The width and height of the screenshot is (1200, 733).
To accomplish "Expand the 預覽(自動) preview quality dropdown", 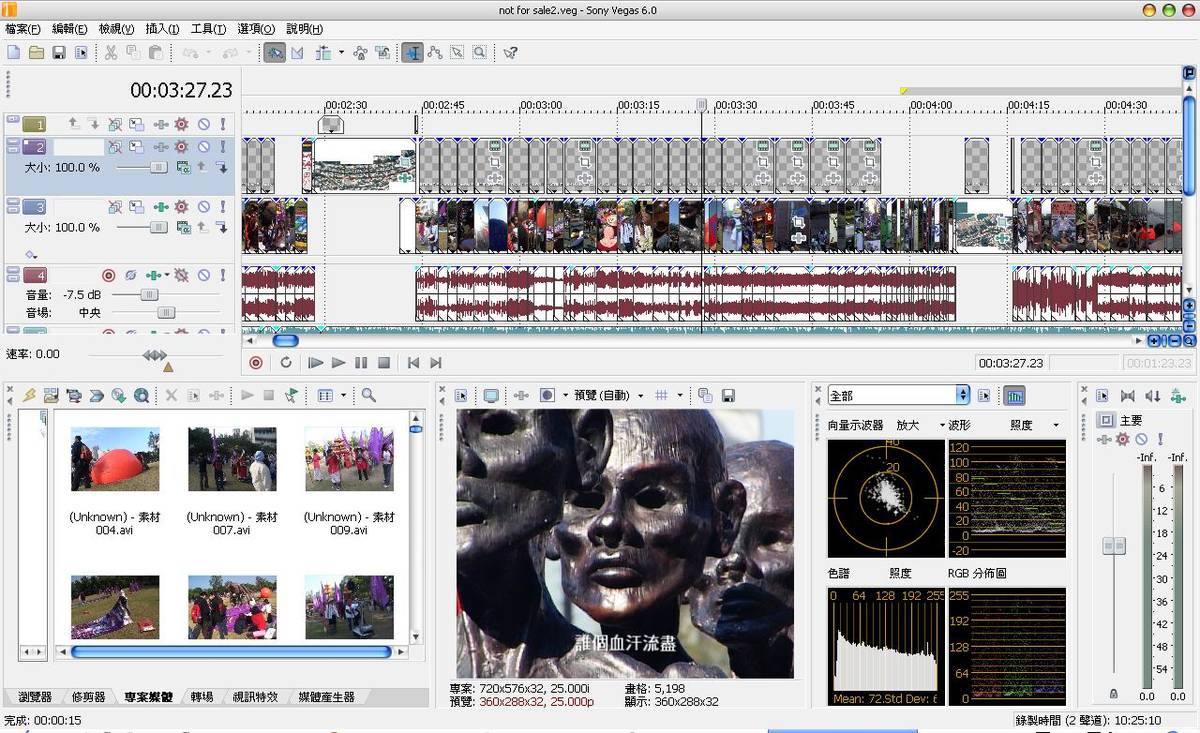I will [x=640, y=396].
